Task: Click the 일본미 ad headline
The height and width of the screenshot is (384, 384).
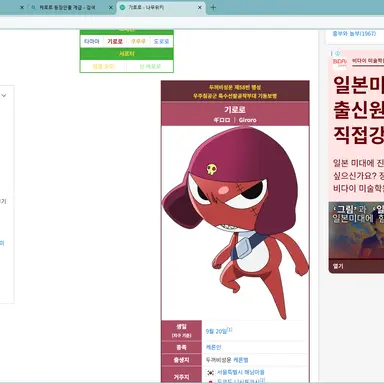Action: click(359, 85)
